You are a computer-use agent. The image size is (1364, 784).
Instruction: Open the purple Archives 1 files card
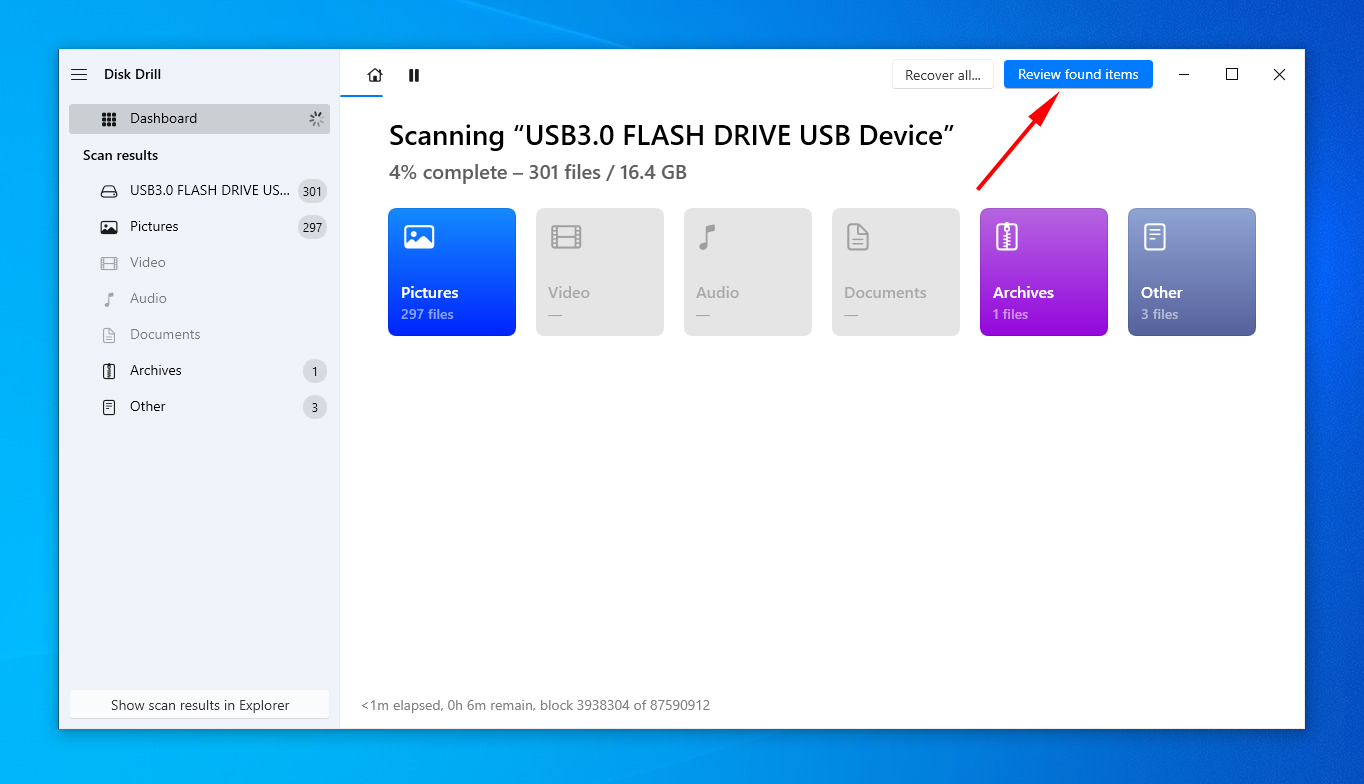[x=1044, y=272]
